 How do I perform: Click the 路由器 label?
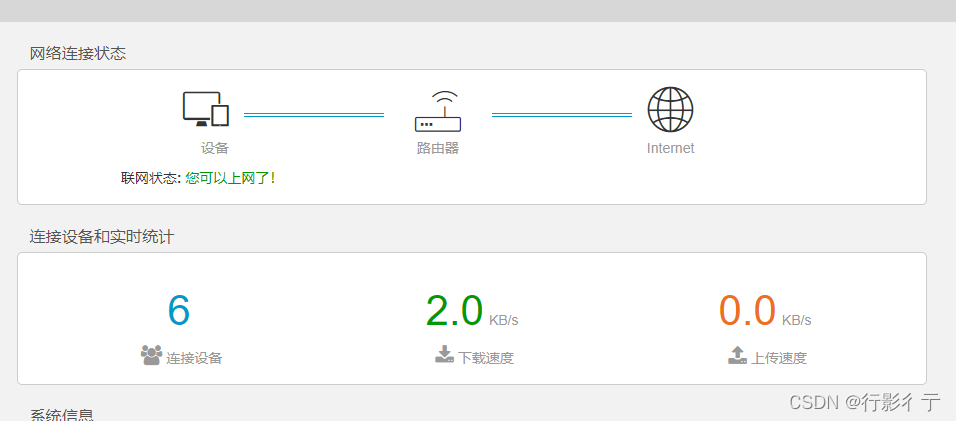[x=438, y=148]
